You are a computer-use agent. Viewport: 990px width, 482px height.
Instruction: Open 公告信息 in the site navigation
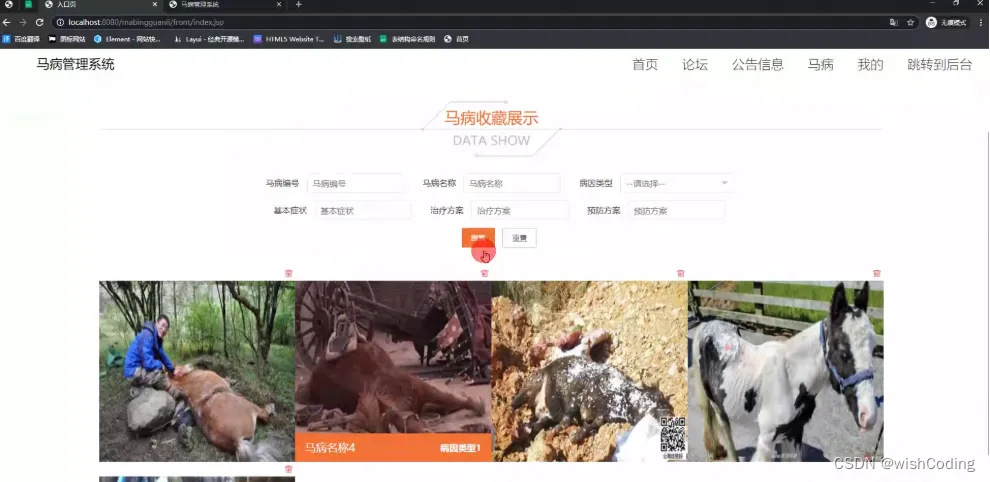[x=758, y=64]
